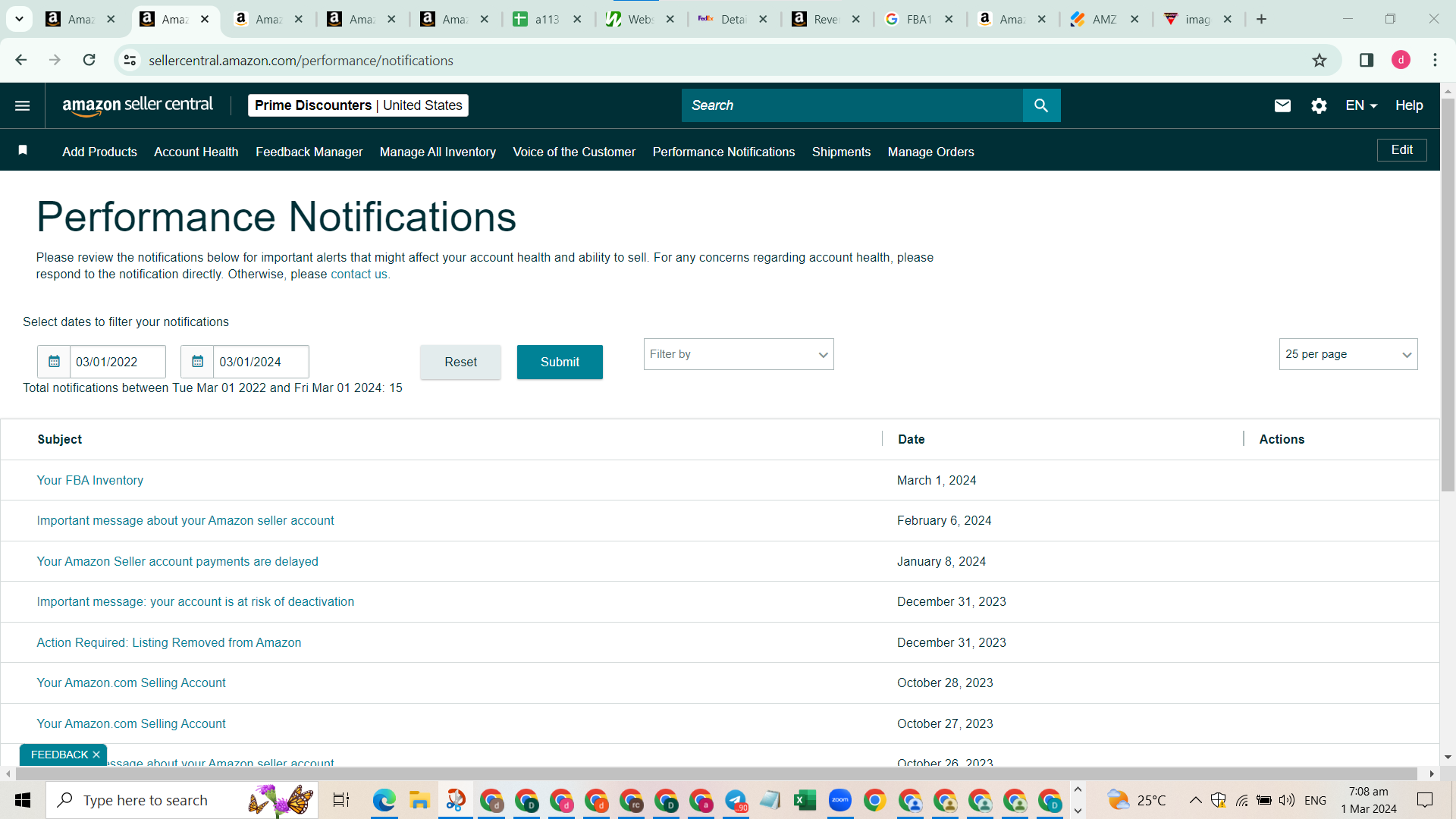1456x819 pixels.
Task: Reset the date filter
Action: [x=460, y=362]
